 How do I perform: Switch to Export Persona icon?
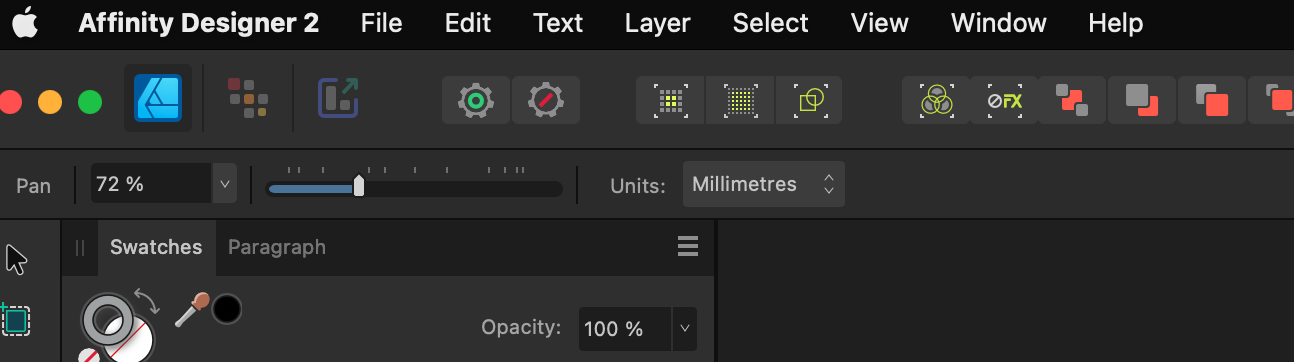point(338,99)
